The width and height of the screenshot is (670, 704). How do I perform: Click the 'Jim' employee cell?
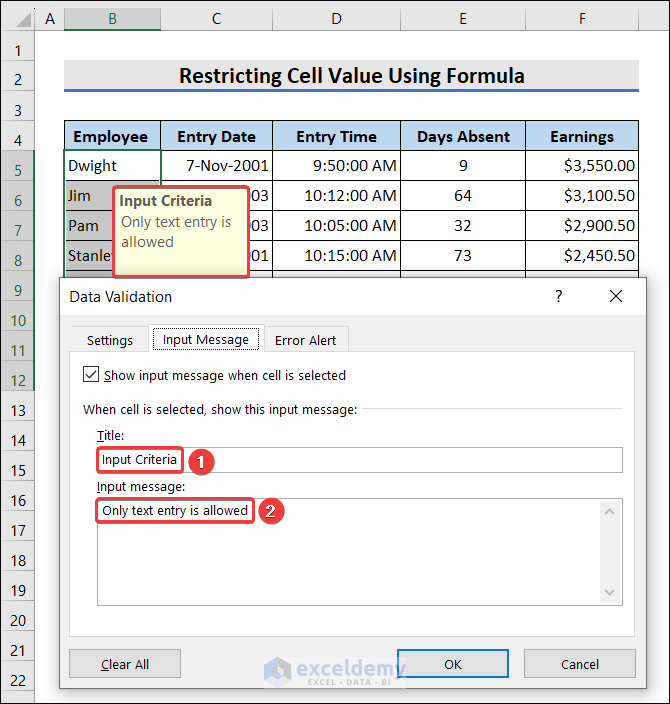[89, 196]
